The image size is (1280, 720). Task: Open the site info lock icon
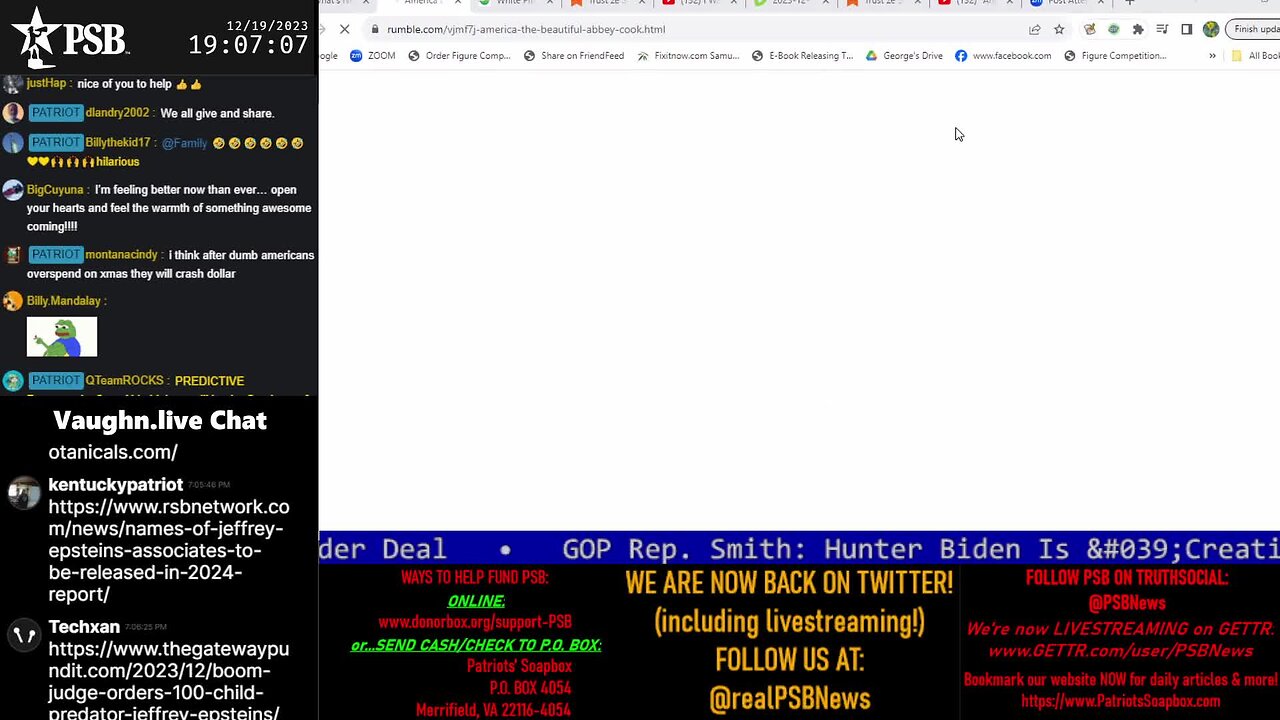click(374, 29)
